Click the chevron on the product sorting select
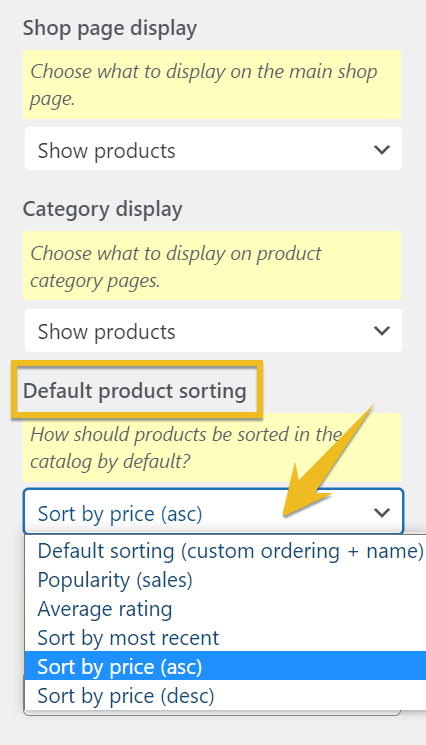The height and width of the screenshot is (745, 426). [x=382, y=513]
